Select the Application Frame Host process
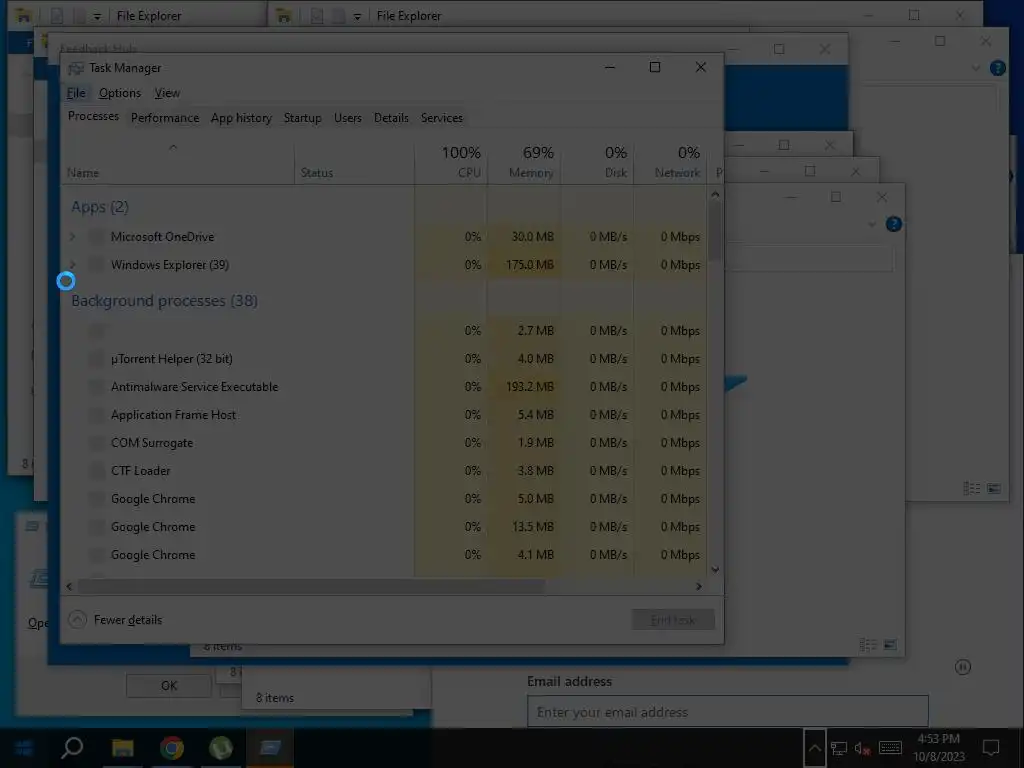The image size is (1024, 768). [x=385, y=415]
